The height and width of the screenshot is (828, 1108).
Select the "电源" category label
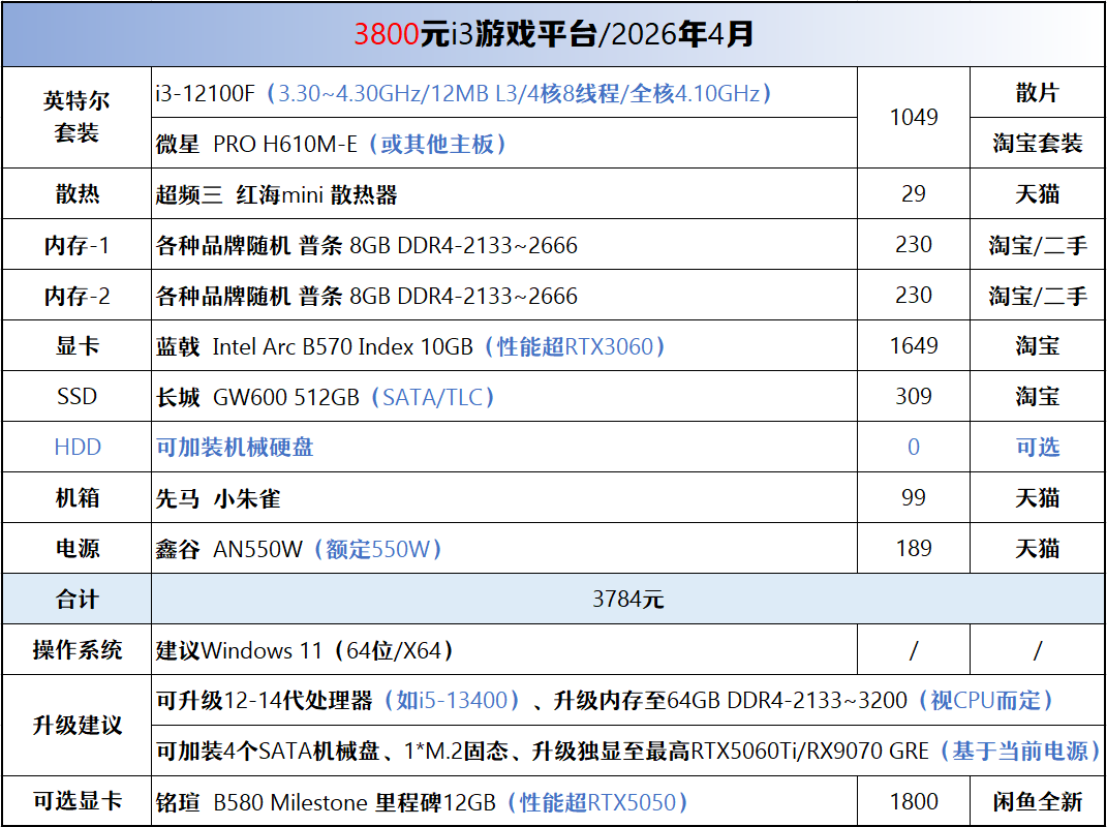tap(77, 549)
